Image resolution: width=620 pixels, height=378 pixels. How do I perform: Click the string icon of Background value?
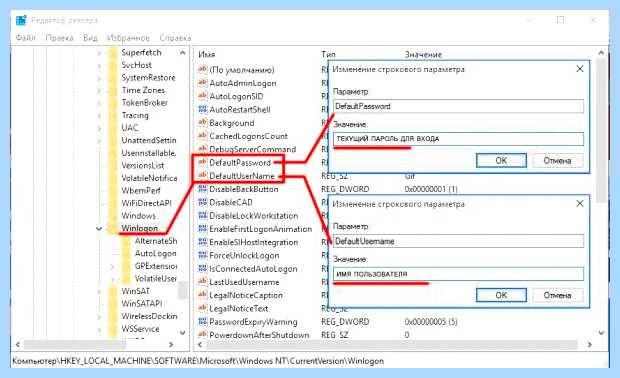pos(202,123)
